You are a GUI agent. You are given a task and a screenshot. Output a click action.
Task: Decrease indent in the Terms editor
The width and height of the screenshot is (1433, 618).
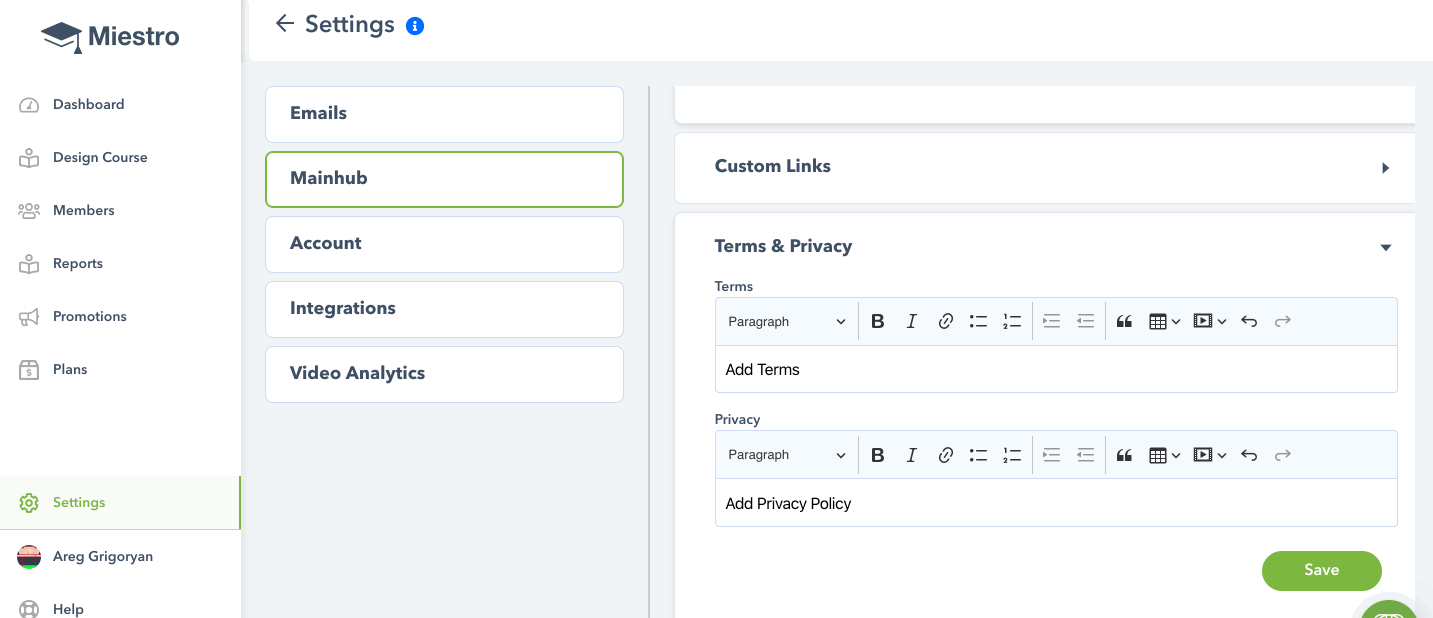(x=1086, y=322)
